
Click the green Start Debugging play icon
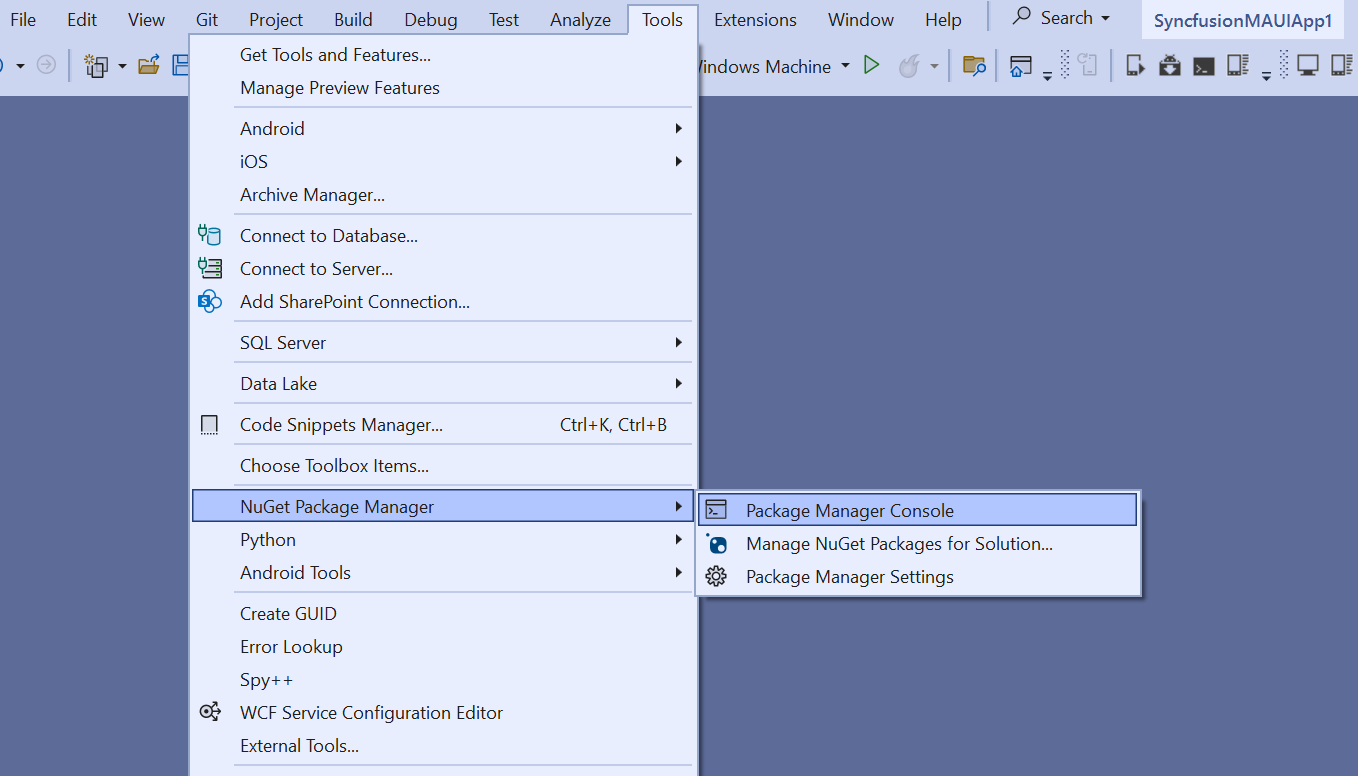point(872,65)
